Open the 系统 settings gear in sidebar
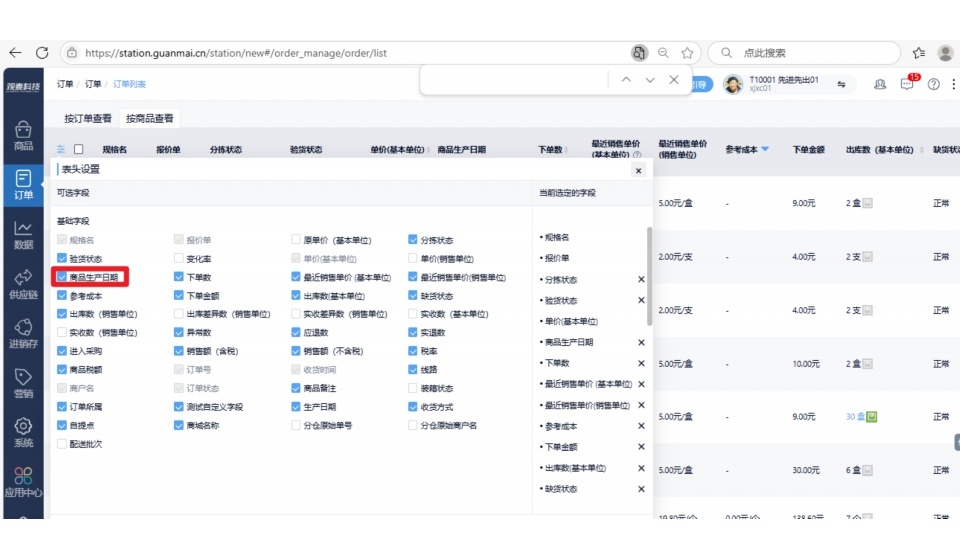 click(23, 432)
